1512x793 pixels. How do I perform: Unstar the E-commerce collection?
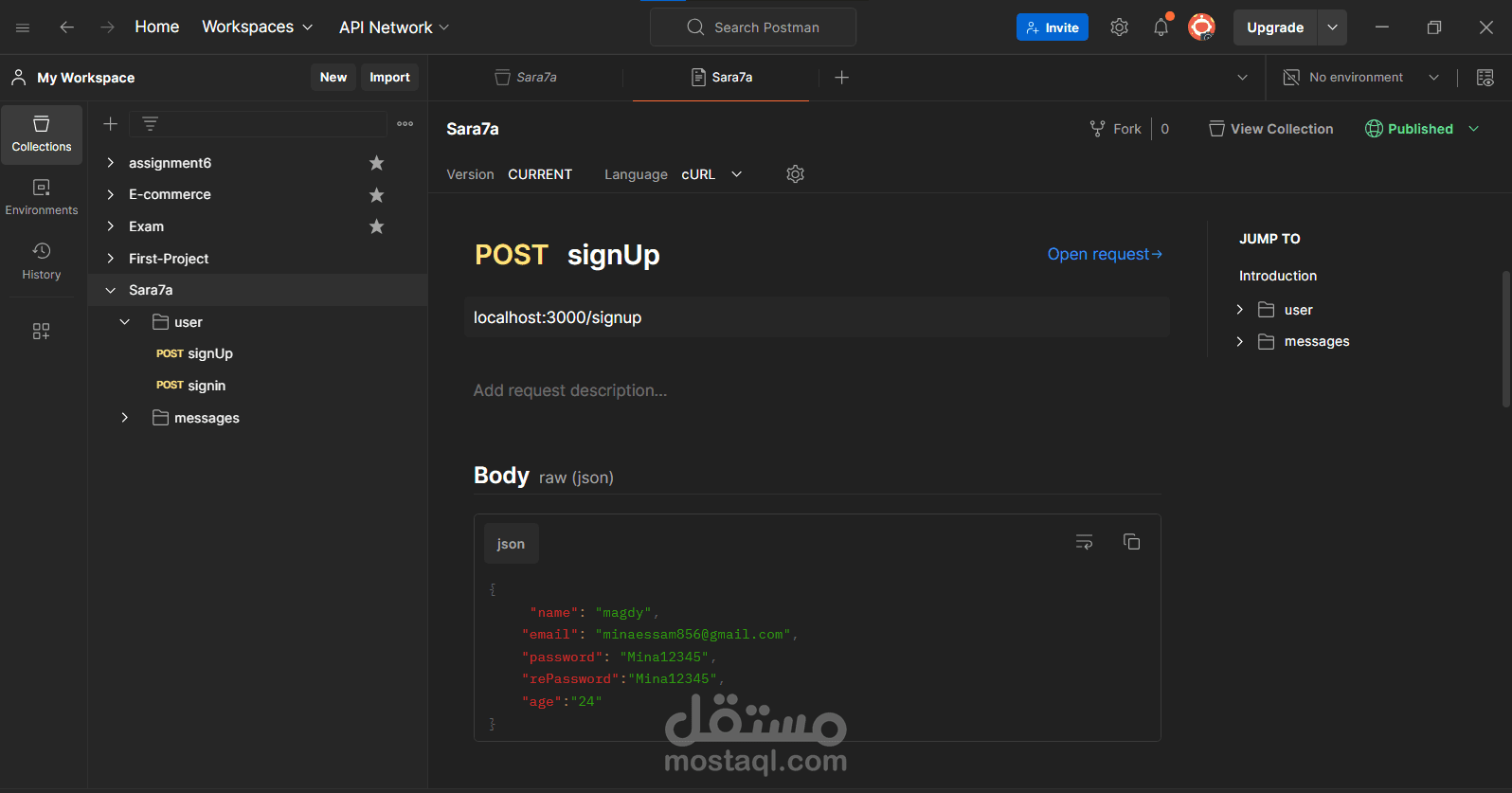point(376,194)
